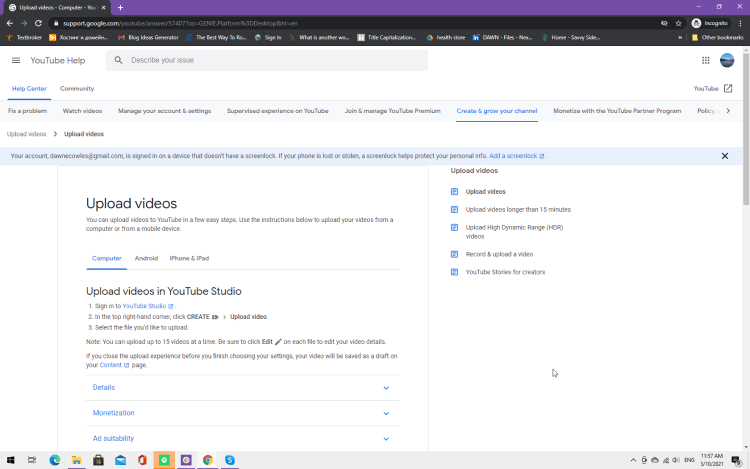Open Mail app from taskbar
Image resolution: width=750 pixels, height=469 pixels.
coord(121,460)
